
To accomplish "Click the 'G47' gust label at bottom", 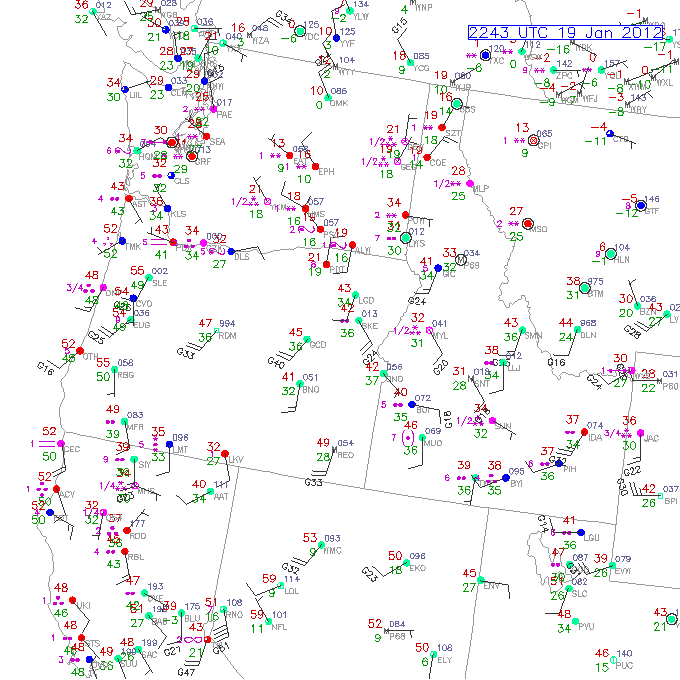I will [x=186, y=672].
